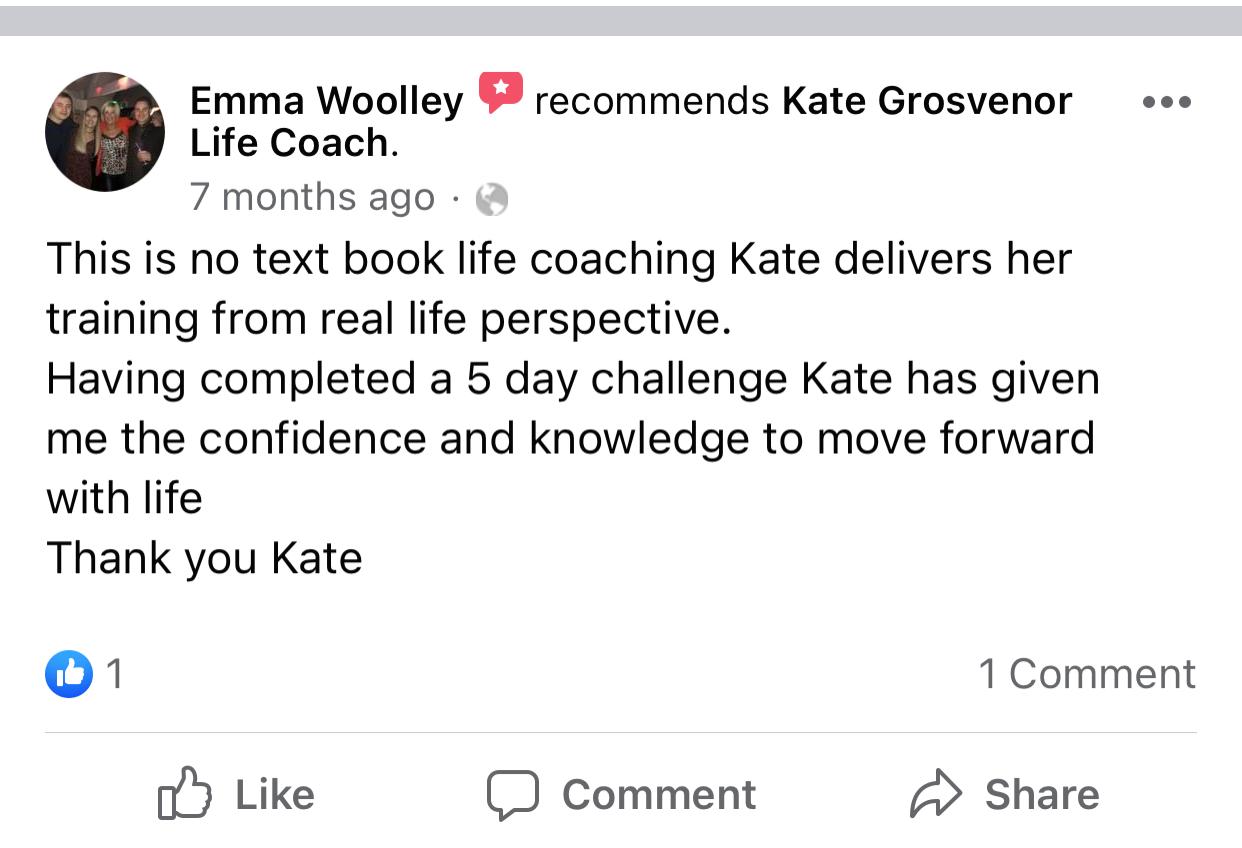Click the sentence about text book coaching

(x=558, y=289)
